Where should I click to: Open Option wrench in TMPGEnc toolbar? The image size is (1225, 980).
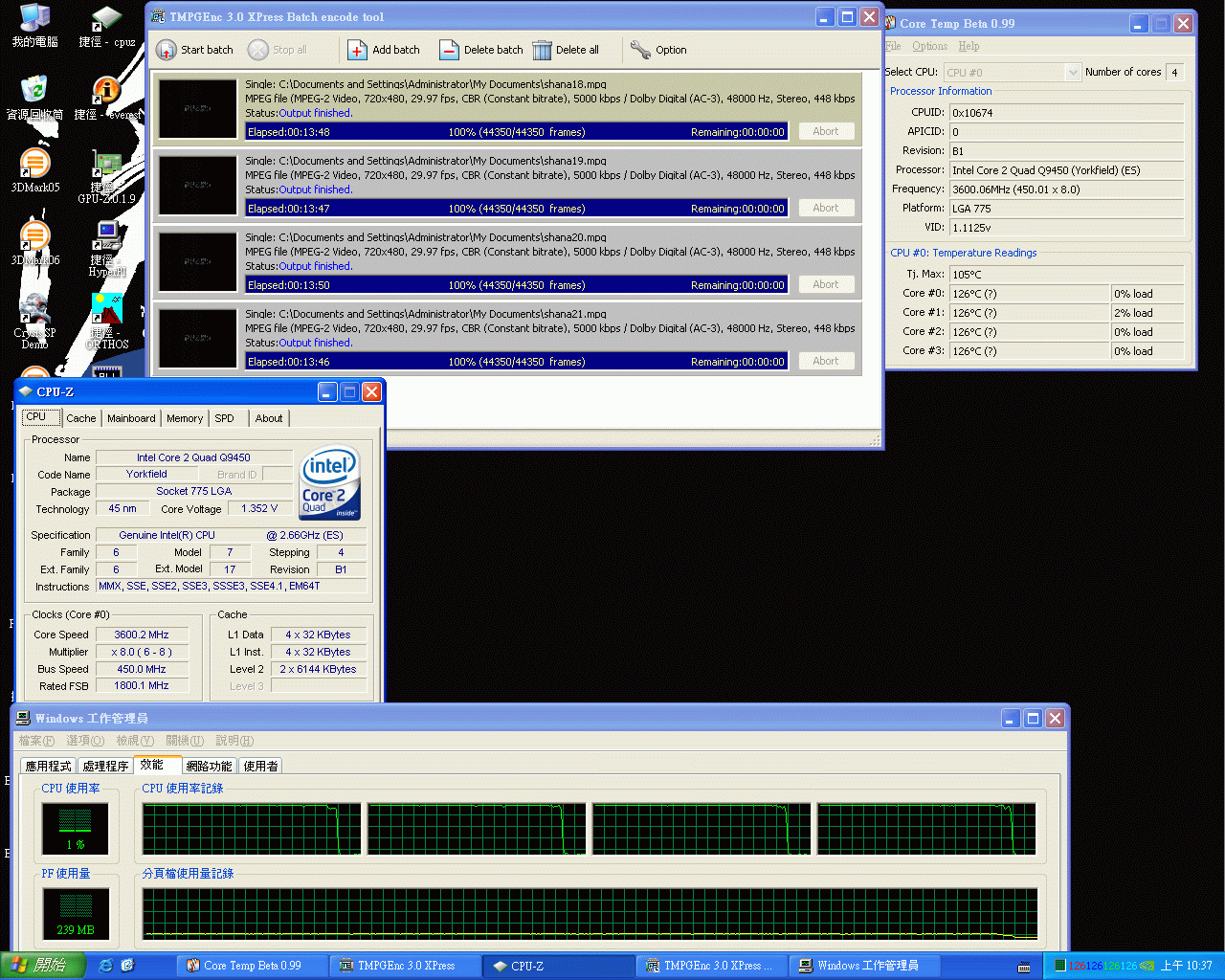pyautogui.click(x=658, y=50)
